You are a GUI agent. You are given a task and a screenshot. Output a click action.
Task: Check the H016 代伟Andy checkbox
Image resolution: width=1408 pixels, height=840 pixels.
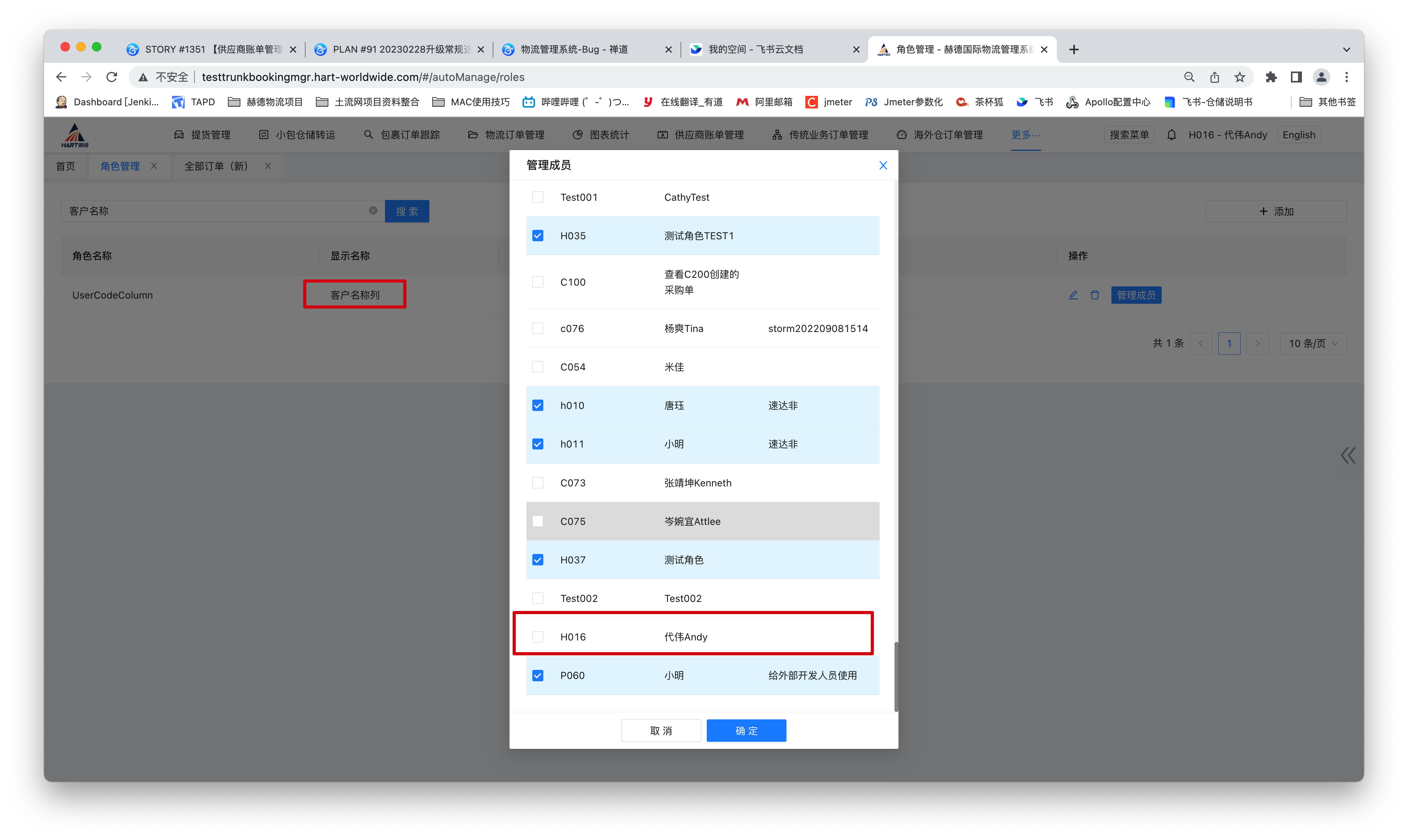tap(537, 636)
